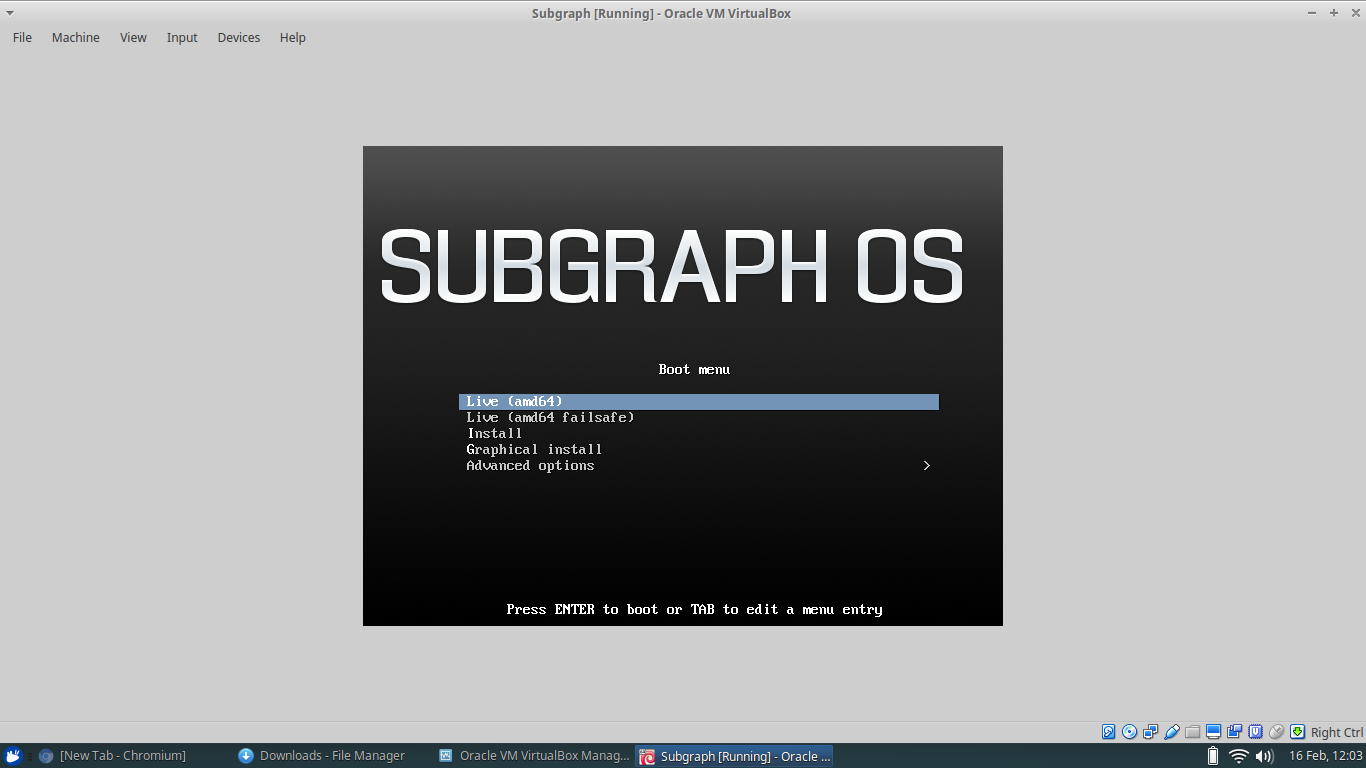Open the Input menu
This screenshot has width=1366, height=768.
[182, 37]
